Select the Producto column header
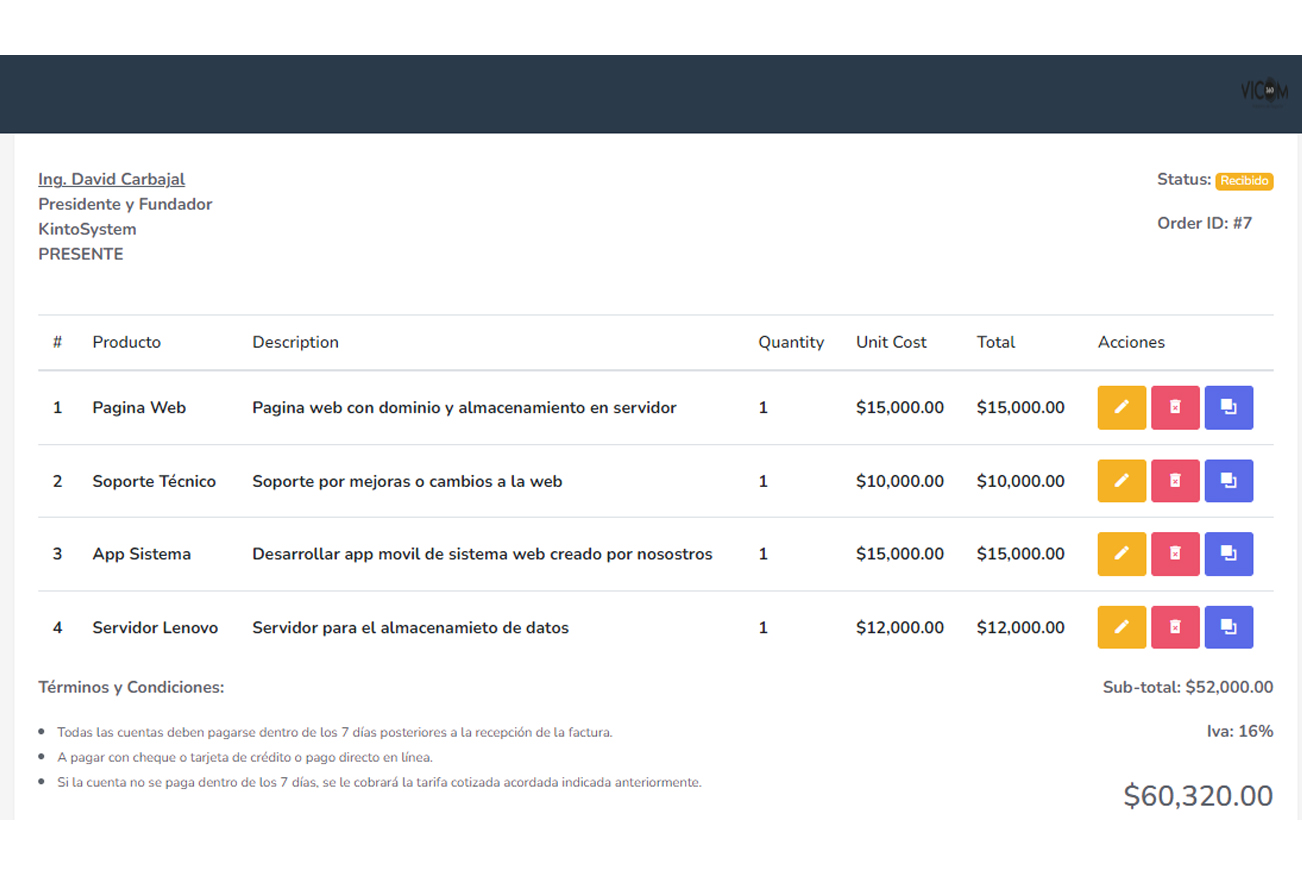1302x873 pixels. pyautogui.click(x=126, y=342)
